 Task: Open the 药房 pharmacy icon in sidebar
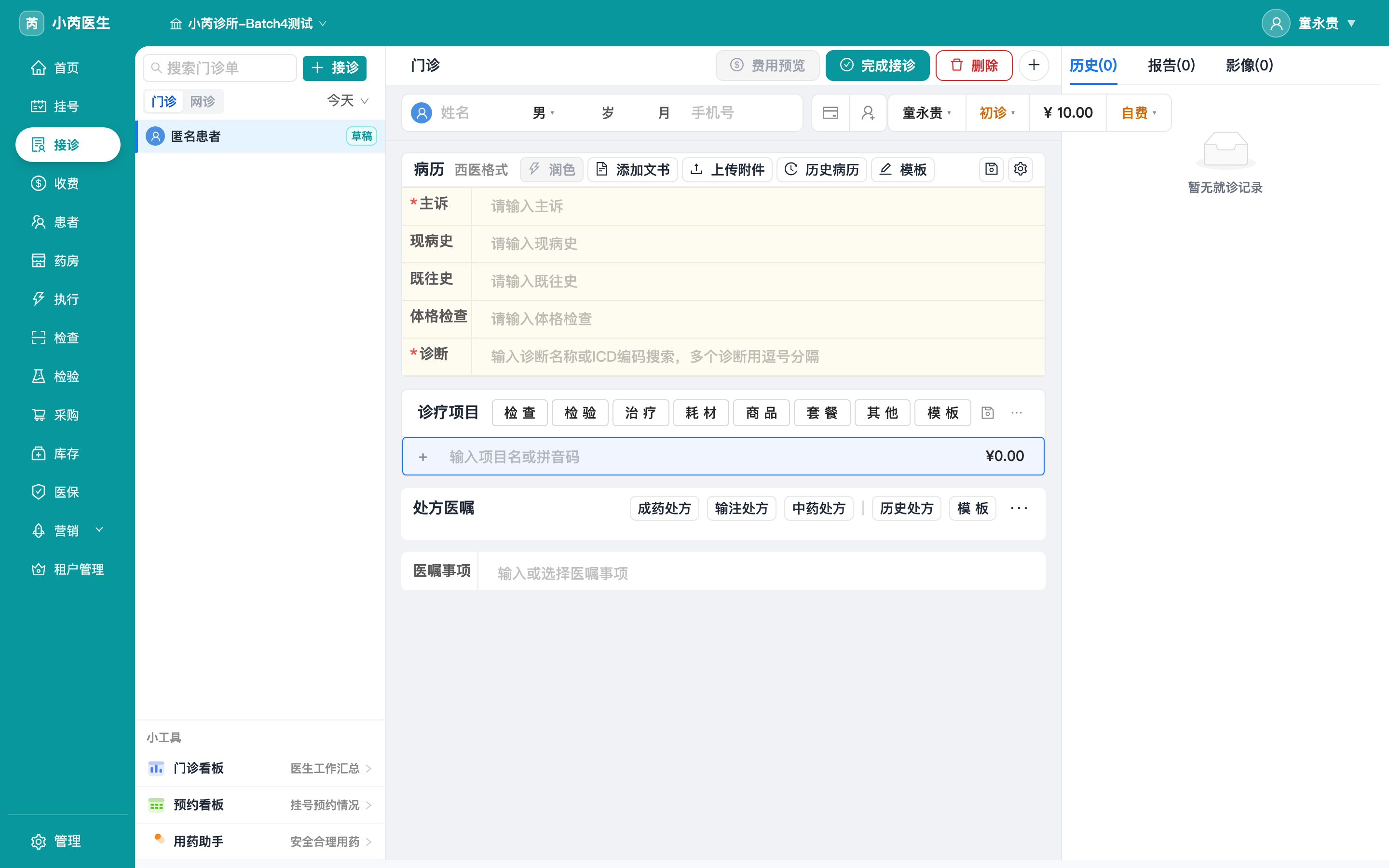pyautogui.click(x=39, y=260)
